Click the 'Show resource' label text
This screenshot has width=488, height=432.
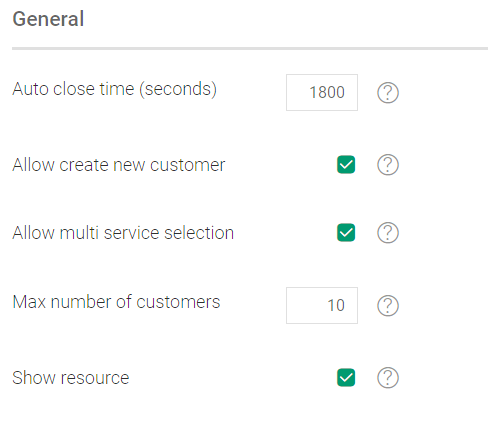point(71,378)
